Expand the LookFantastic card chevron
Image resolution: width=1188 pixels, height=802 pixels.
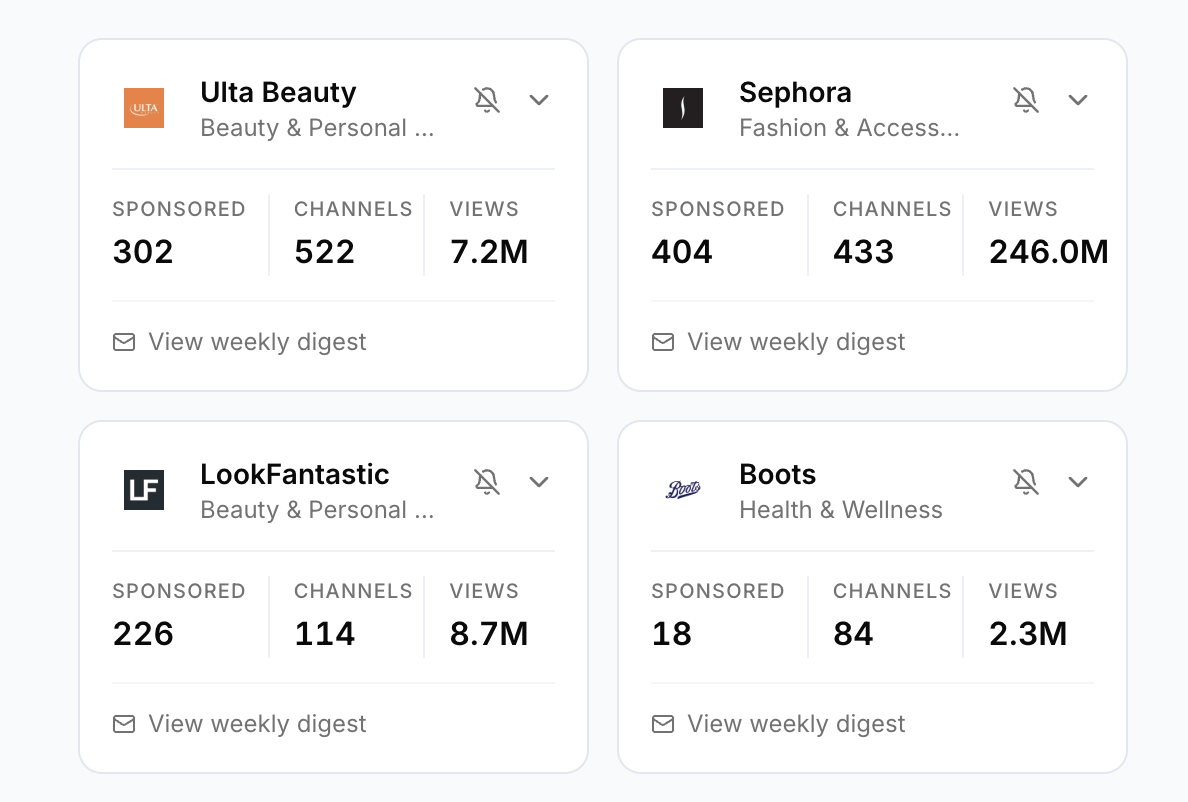click(x=539, y=481)
